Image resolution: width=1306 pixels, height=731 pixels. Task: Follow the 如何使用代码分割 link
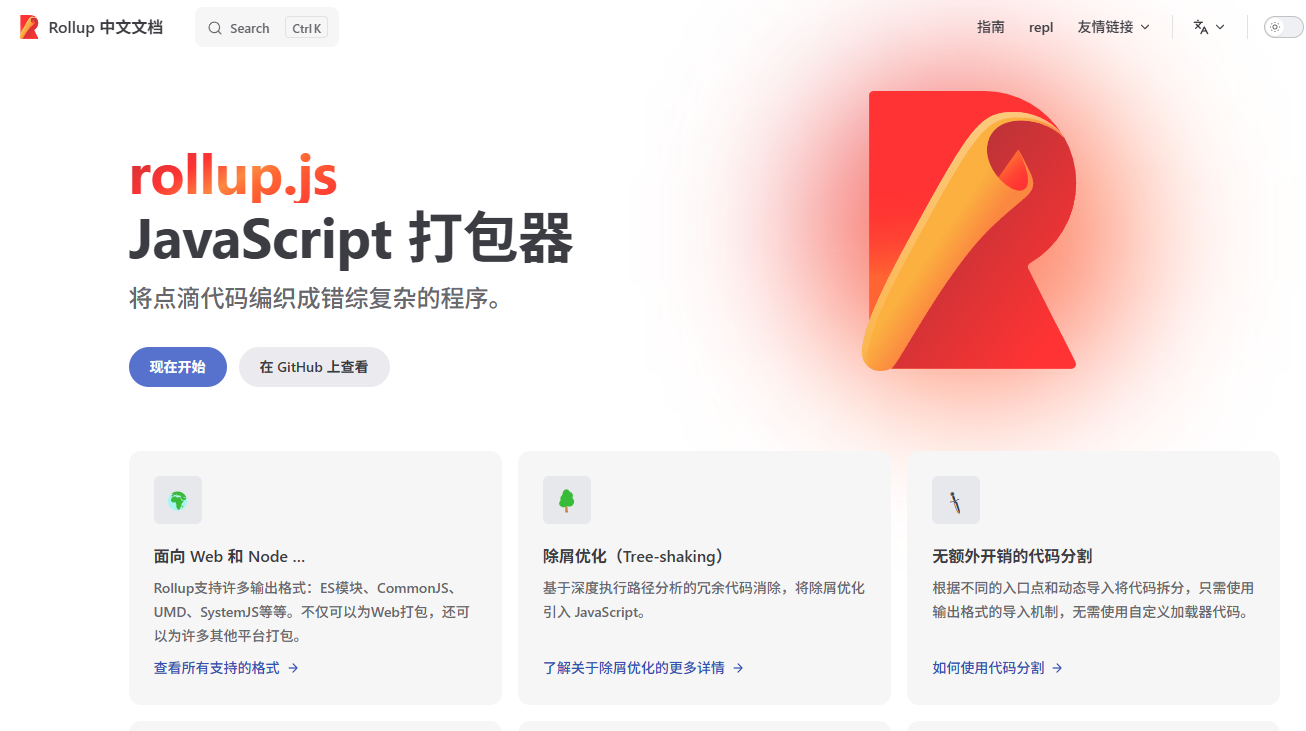(990, 668)
